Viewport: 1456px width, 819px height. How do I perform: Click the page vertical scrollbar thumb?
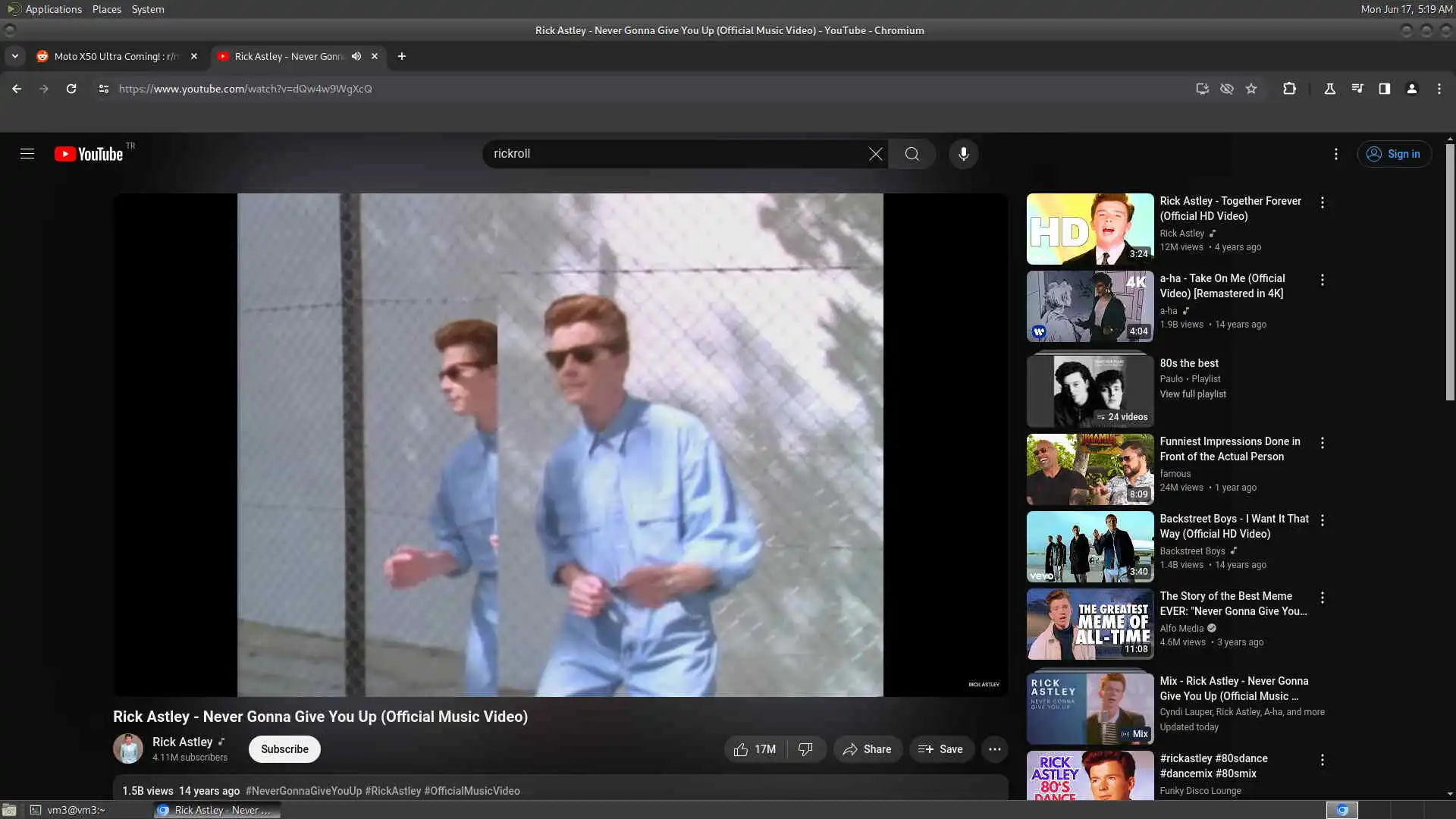(1449, 273)
